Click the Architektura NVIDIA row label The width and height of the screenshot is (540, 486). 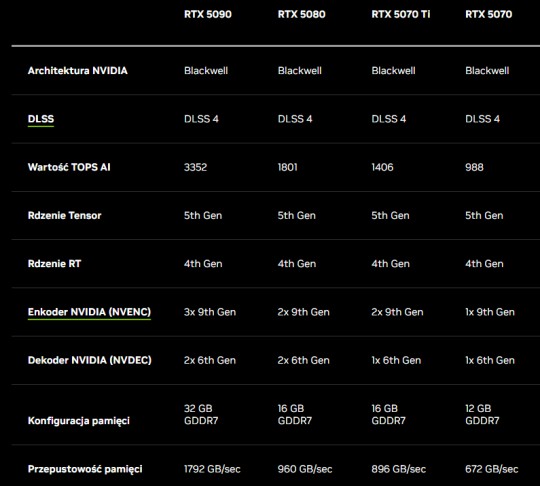coord(77,71)
